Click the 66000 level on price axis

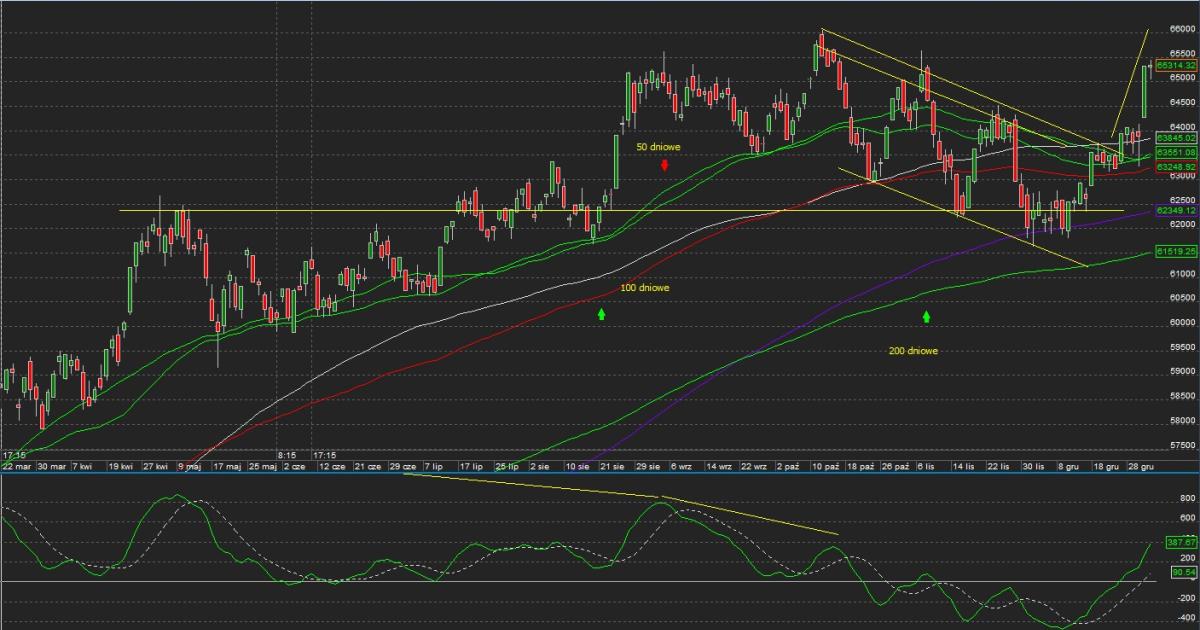pyautogui.click(x=1183, y=30)
